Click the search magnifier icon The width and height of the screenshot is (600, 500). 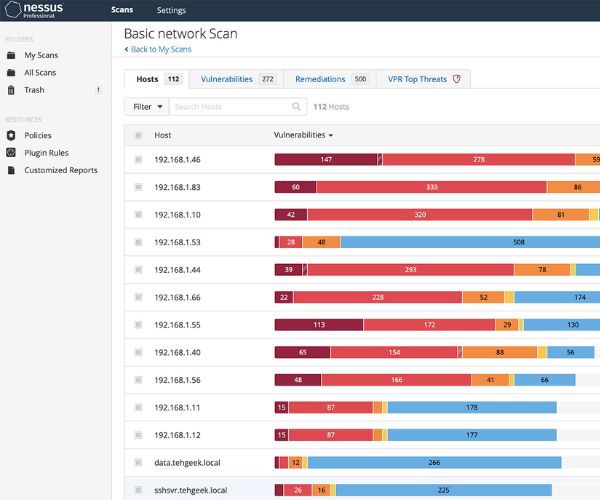tap(296, 106)
